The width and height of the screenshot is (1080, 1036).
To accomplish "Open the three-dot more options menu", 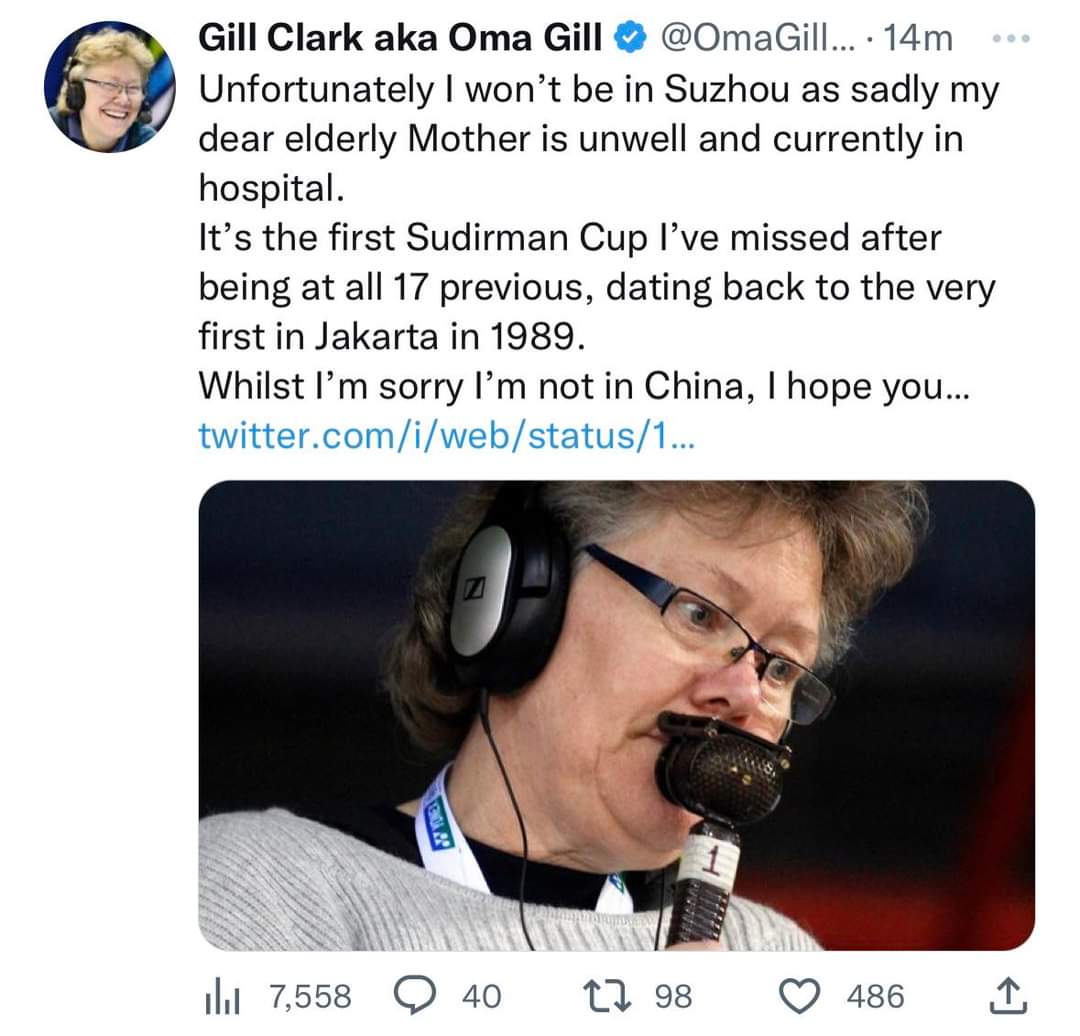I will click(1010, 39).
